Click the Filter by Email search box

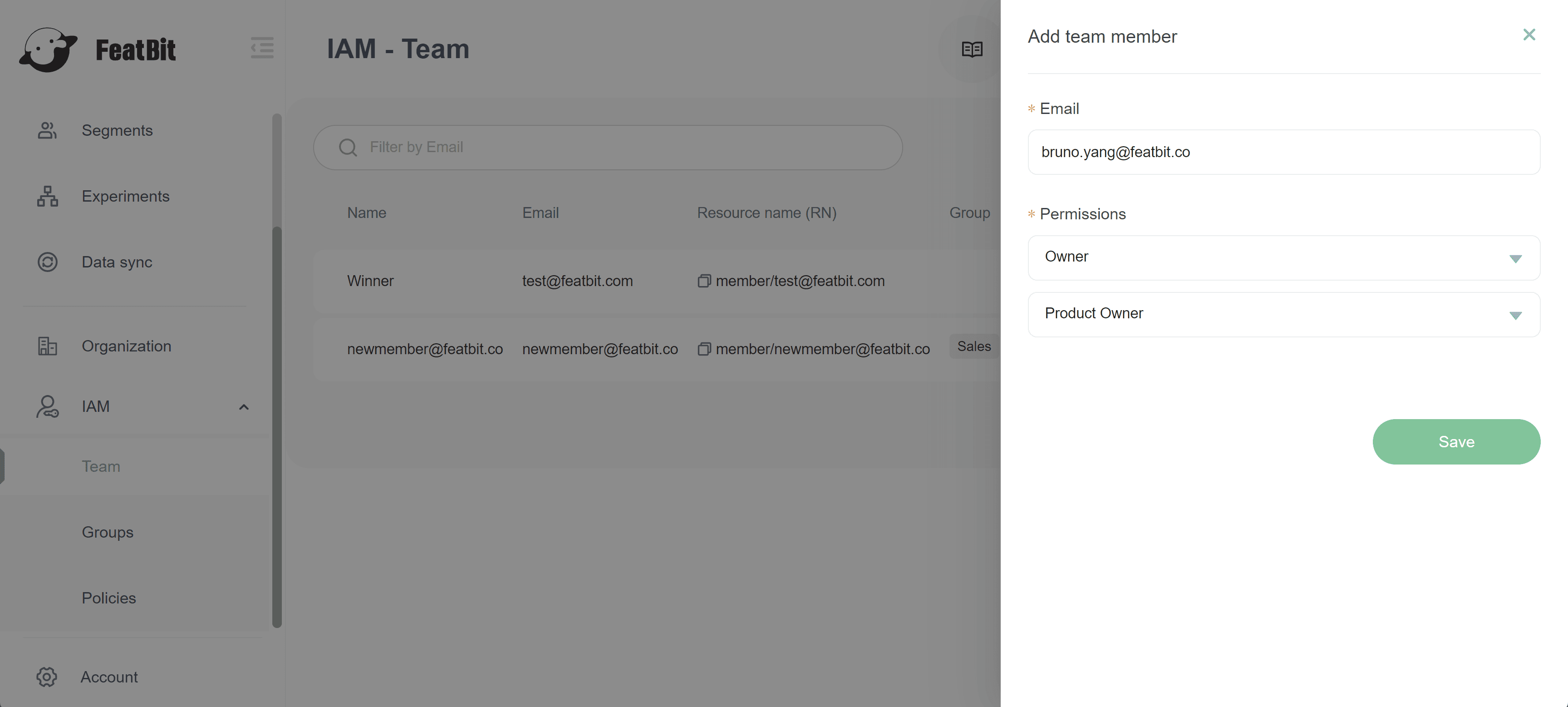point(609,148)
